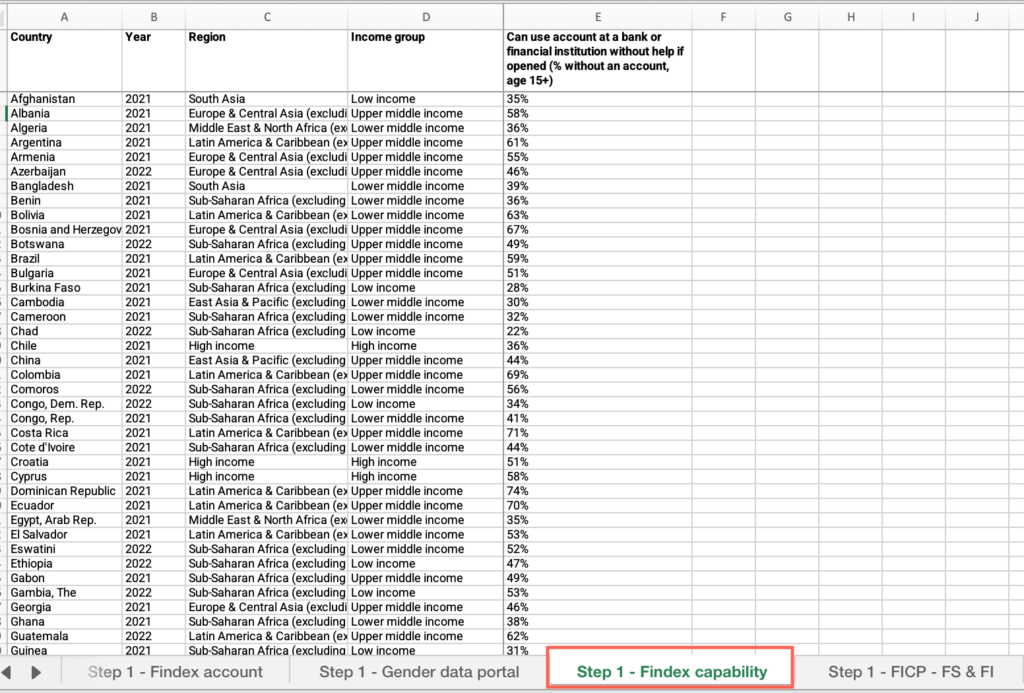1024x693 pixels.
Task: Select the "Botswana" cell
Action: (64, 244)
